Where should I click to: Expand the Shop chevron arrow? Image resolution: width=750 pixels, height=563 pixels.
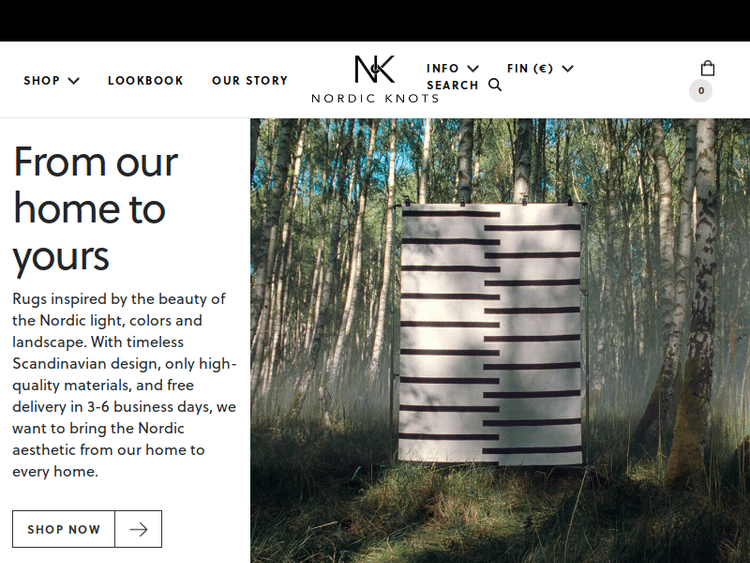coord(74,80)
